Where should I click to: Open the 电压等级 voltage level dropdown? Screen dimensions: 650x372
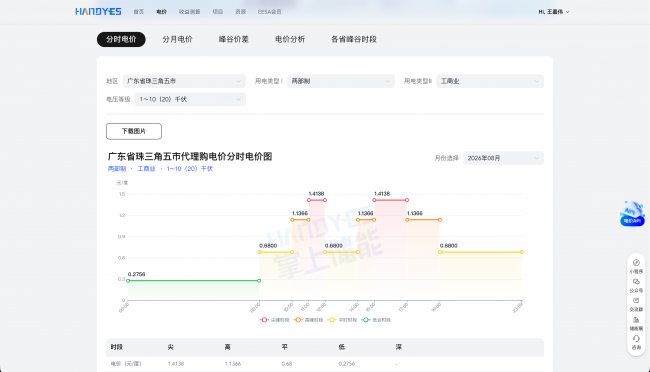tap(190, 100)
